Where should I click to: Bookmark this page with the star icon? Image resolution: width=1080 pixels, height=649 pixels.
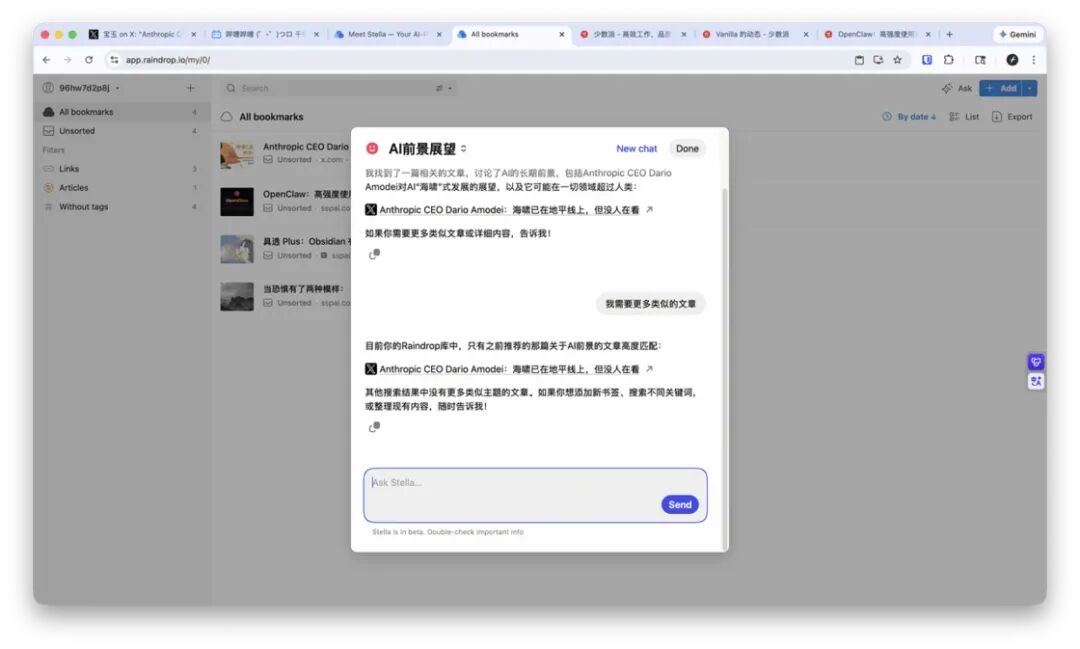pyautogui.click(x=897, y=60)
